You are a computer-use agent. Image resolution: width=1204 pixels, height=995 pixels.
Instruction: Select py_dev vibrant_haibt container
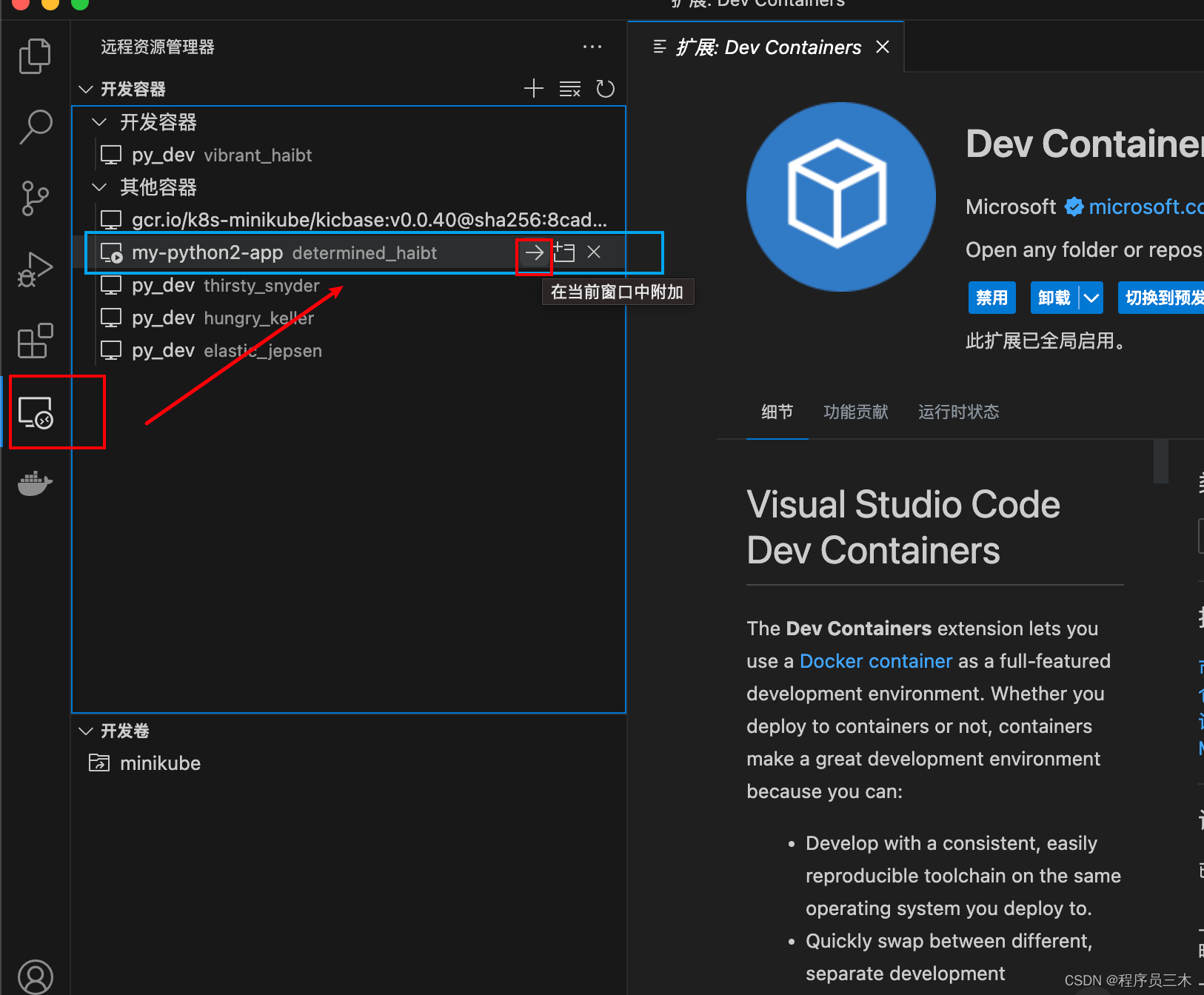click(349, 155)
